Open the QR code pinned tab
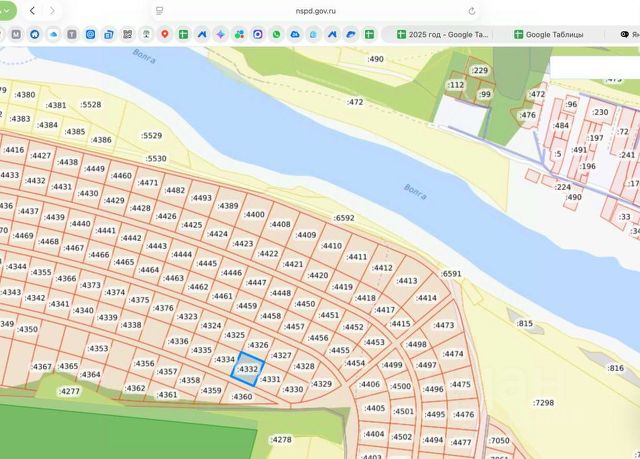This screenshot has width=640, height=459. coord(128,35)
